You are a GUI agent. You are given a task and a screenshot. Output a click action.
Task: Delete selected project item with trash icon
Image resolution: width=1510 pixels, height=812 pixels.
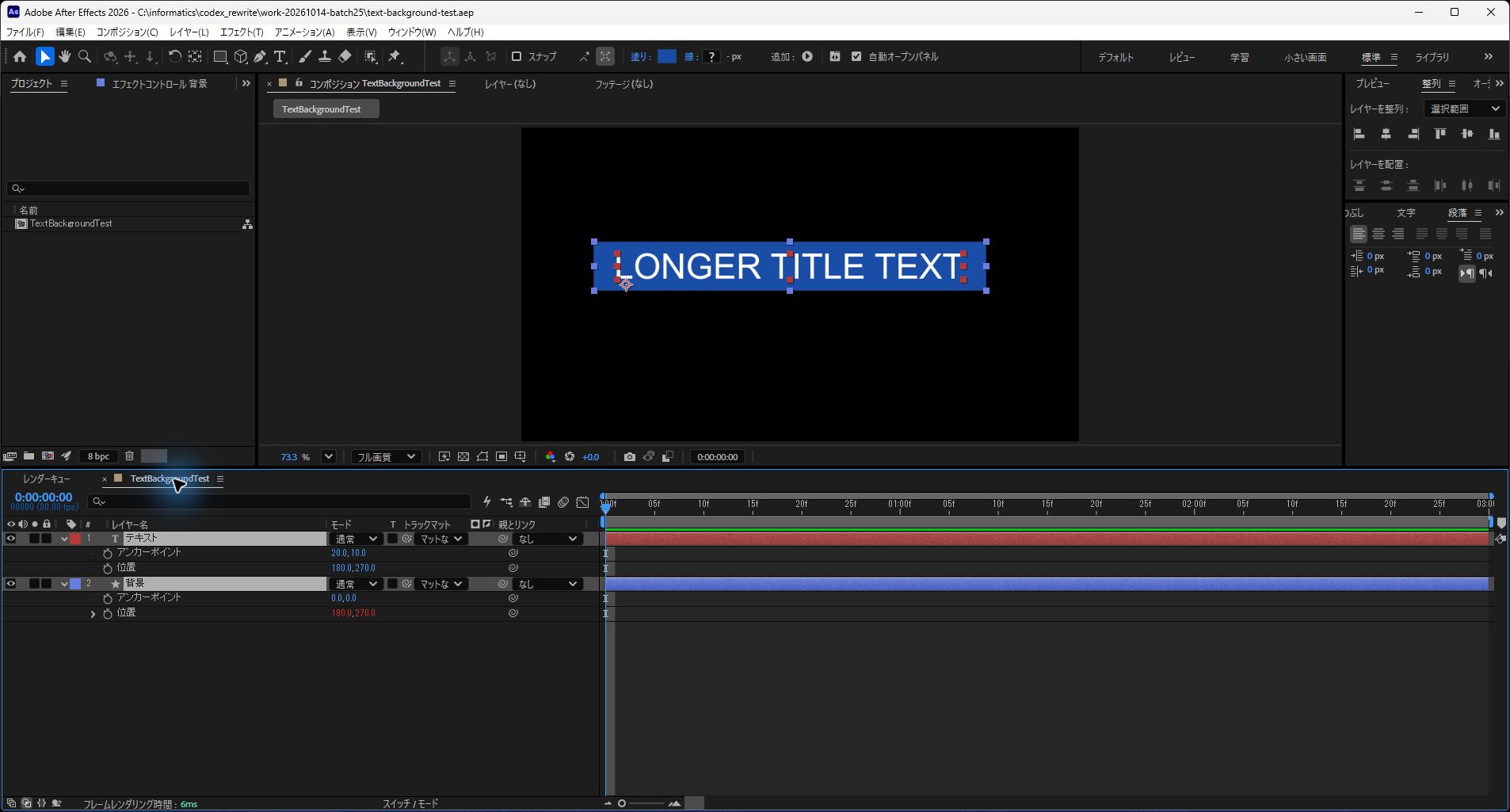[129, 456]
